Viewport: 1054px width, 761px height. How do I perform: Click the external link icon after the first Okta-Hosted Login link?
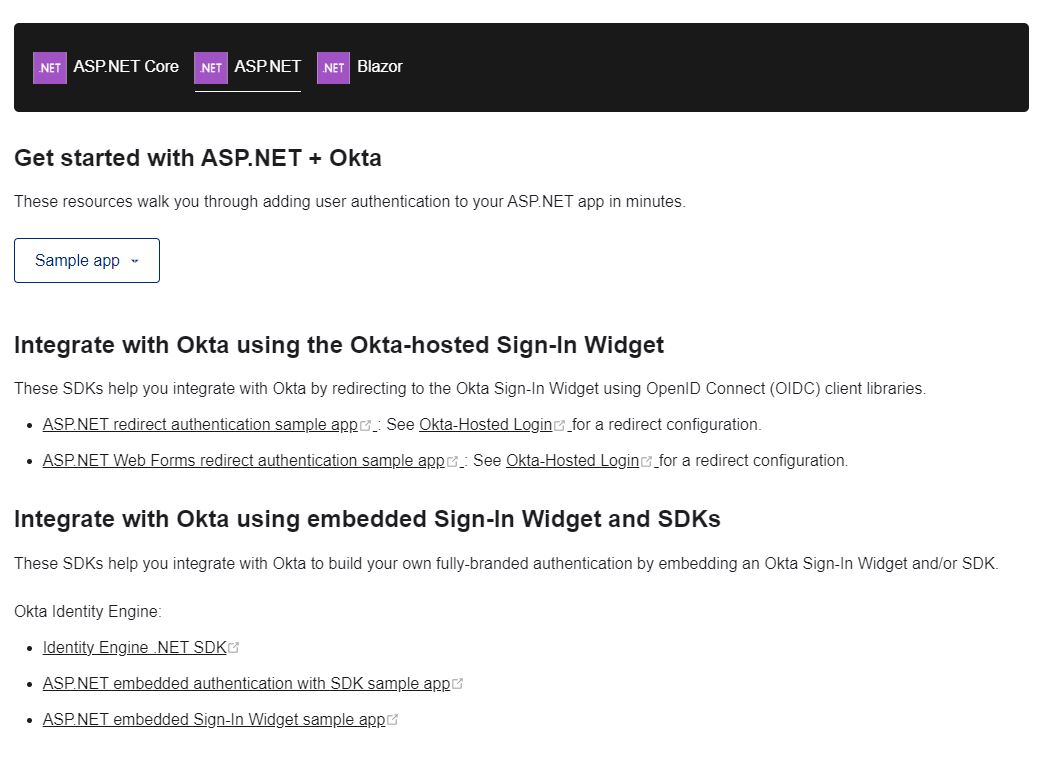click(557, 422)
